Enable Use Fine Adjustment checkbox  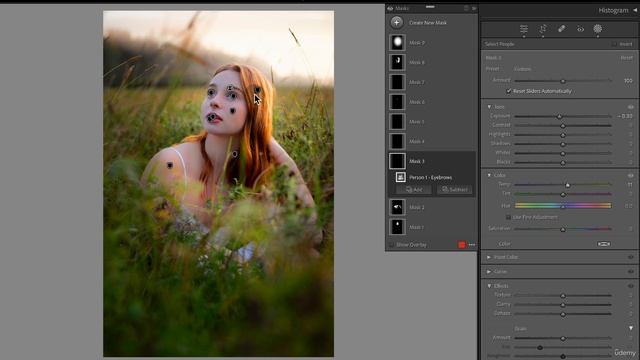click(x=508, y=217)
